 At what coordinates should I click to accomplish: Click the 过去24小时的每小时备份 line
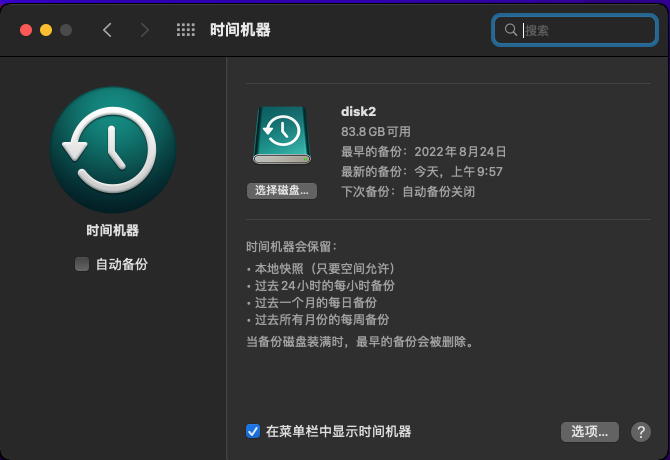point(321,286)
